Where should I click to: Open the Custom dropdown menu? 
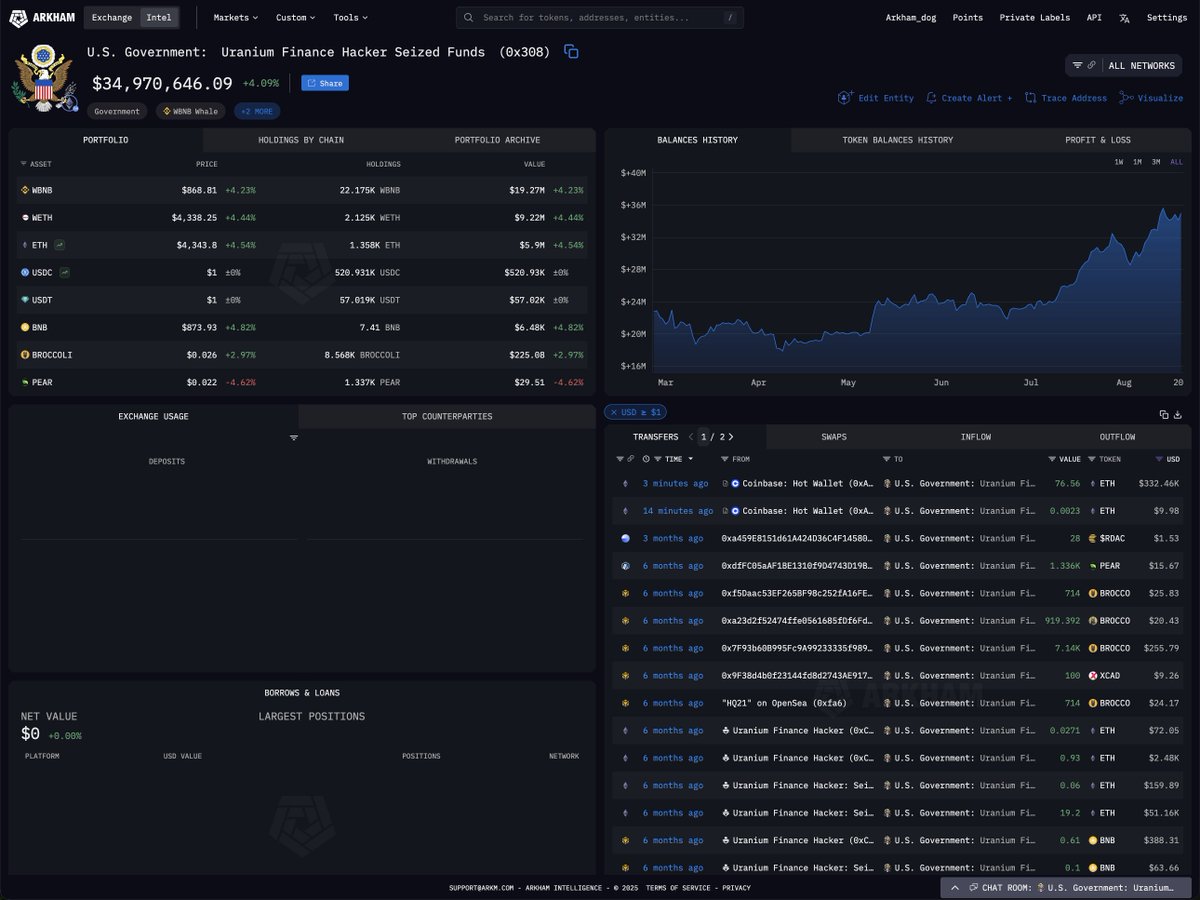point(295,18)
